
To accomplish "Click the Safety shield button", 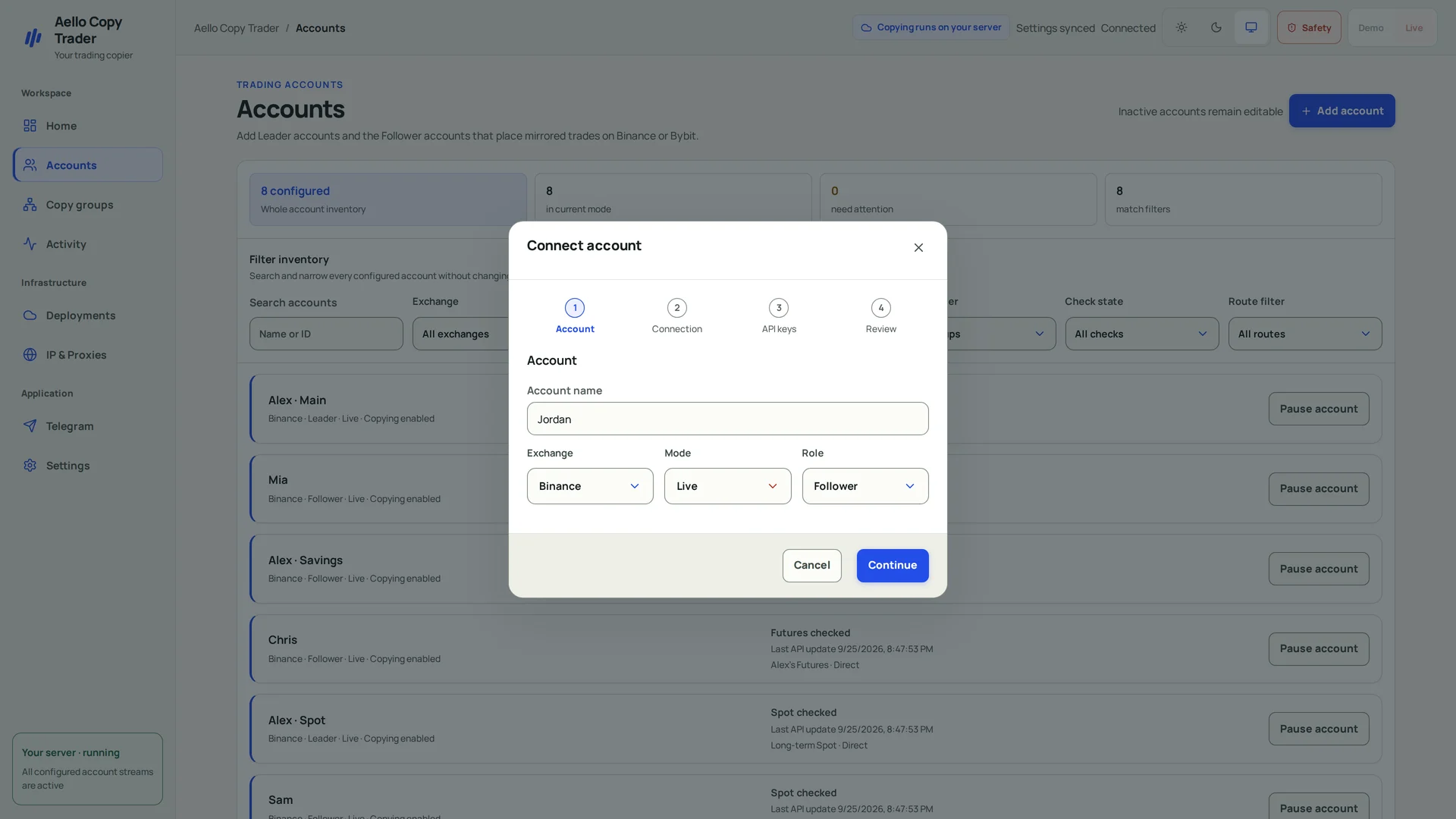I will coord(1309,28).
